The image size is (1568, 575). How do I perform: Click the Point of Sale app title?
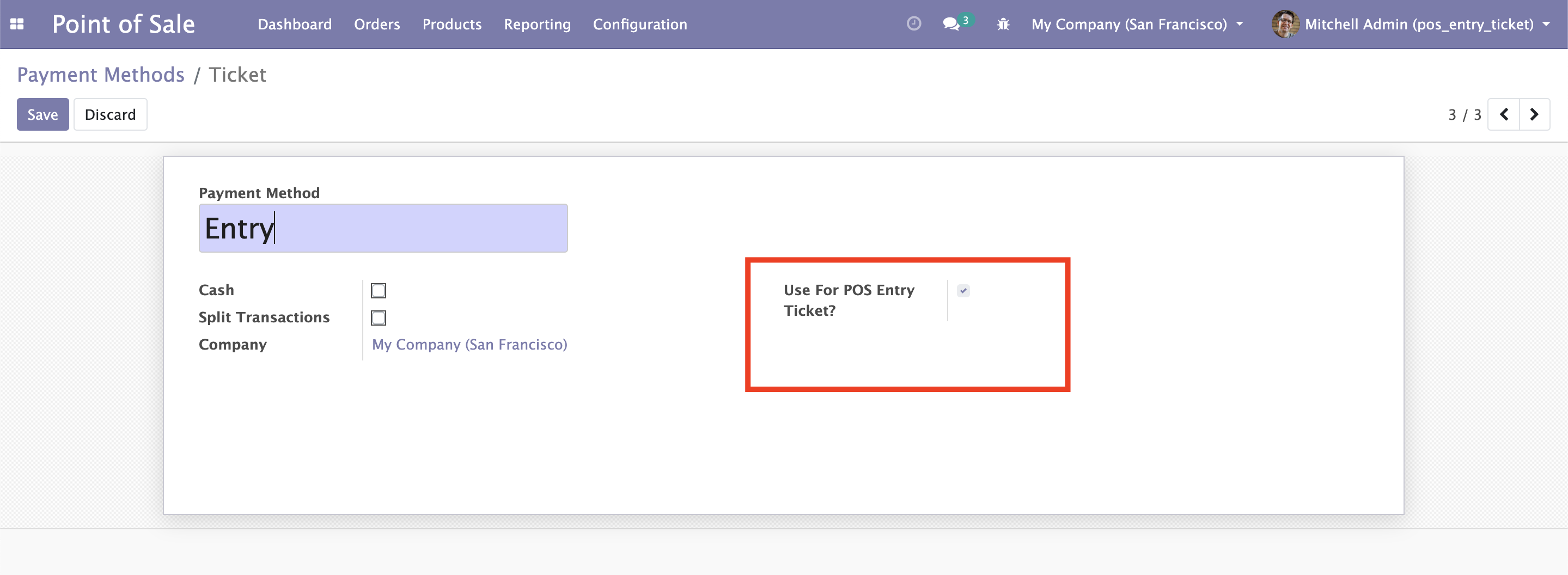(x=123, y=25)
